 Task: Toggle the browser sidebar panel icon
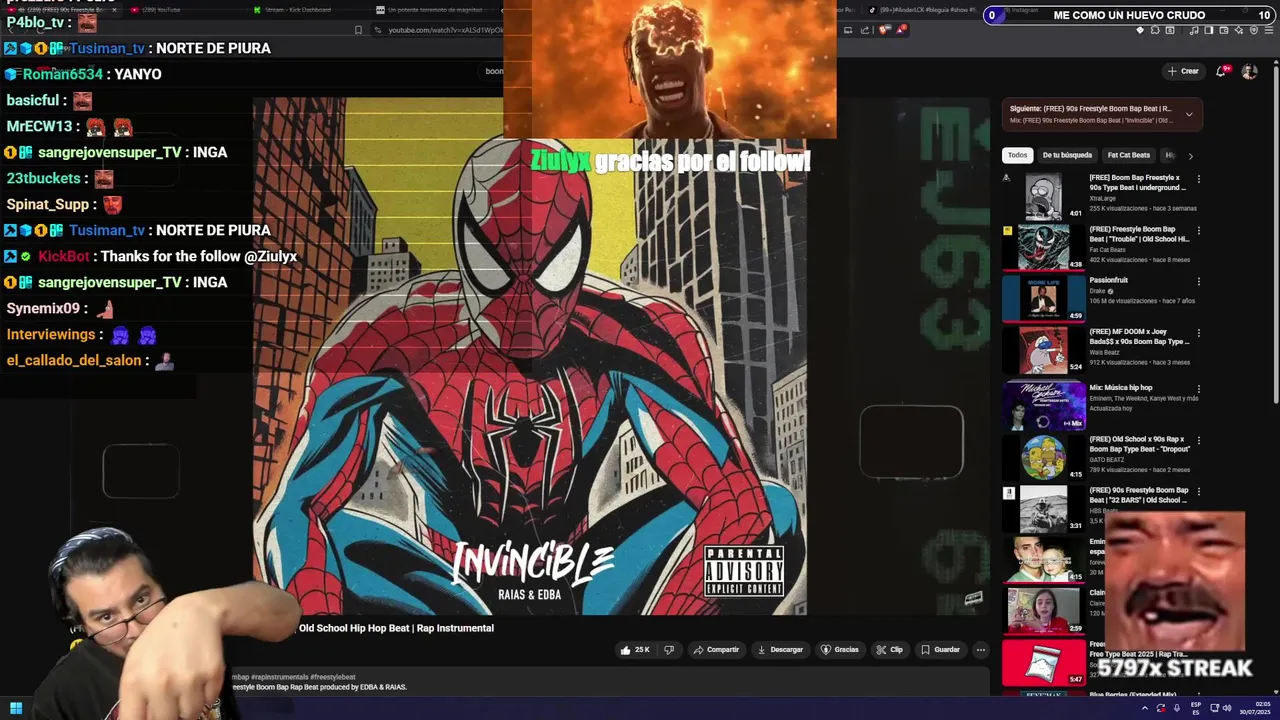(1209, 30)
